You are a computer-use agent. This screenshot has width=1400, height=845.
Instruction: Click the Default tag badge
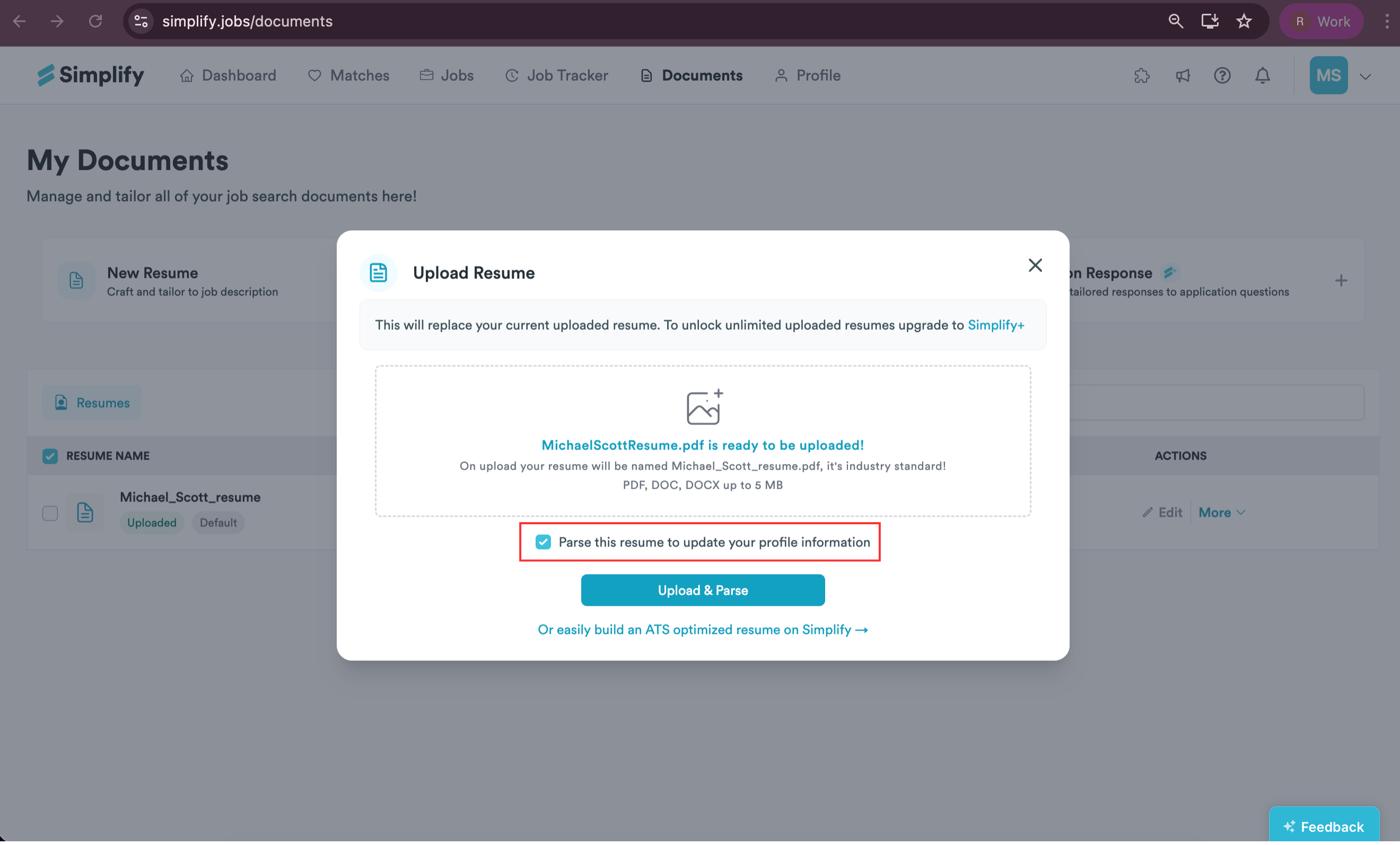click(x=218, y=523)
